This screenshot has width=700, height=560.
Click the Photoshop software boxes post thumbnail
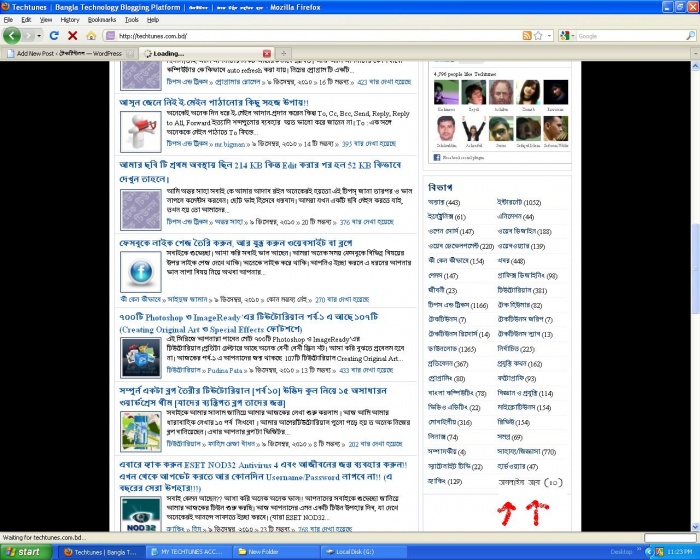pos(141,358)
